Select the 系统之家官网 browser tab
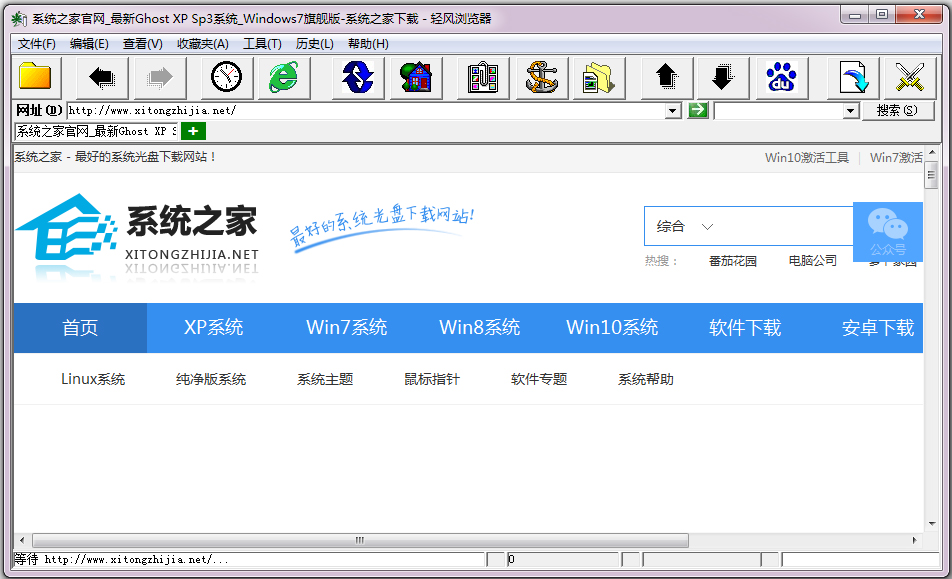 (x=96, y=131)
